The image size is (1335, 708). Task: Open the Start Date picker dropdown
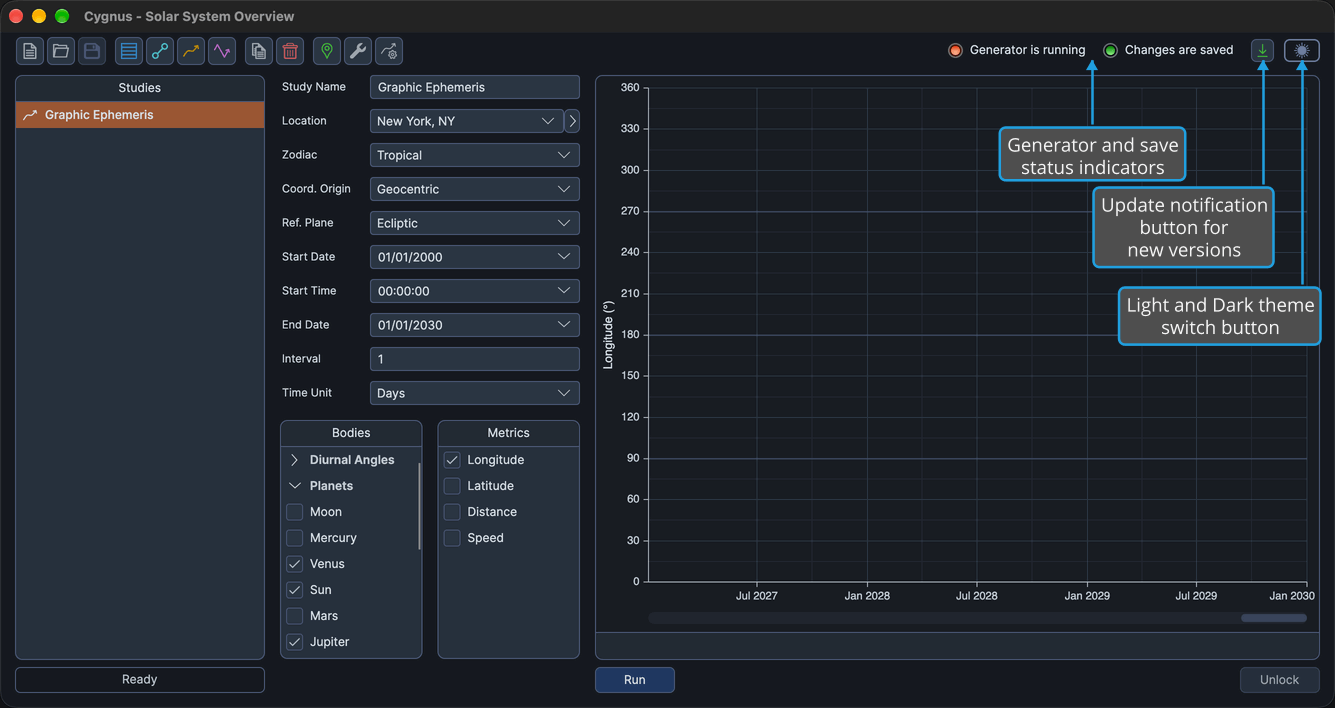click(474, 257)
